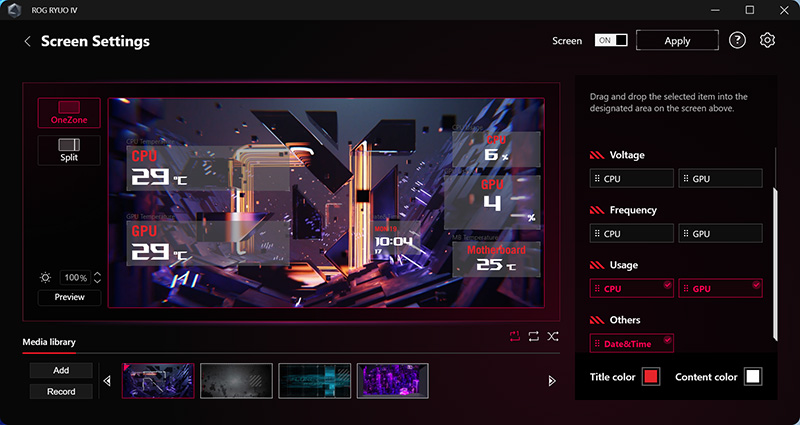Select the OneZone layout mode
The height and width of the screenshot is (425, 800).
[x=69, y=113]
